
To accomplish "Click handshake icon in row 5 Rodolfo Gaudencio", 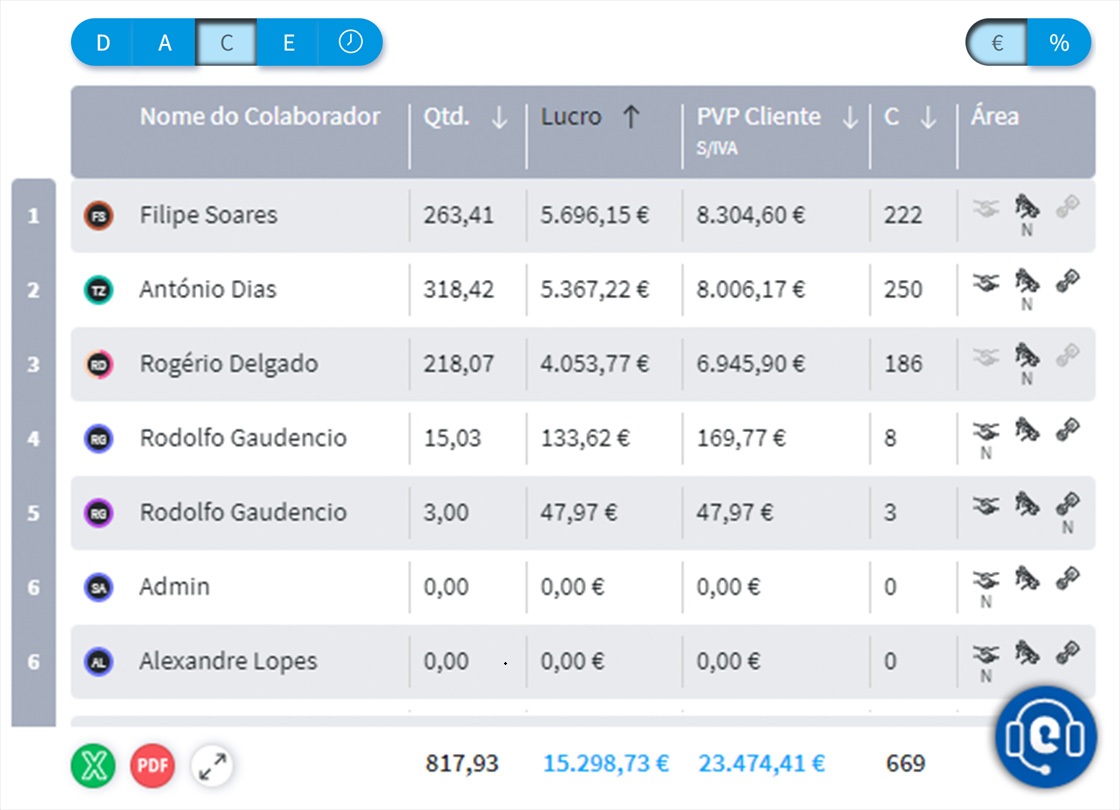I will (986, 506).
